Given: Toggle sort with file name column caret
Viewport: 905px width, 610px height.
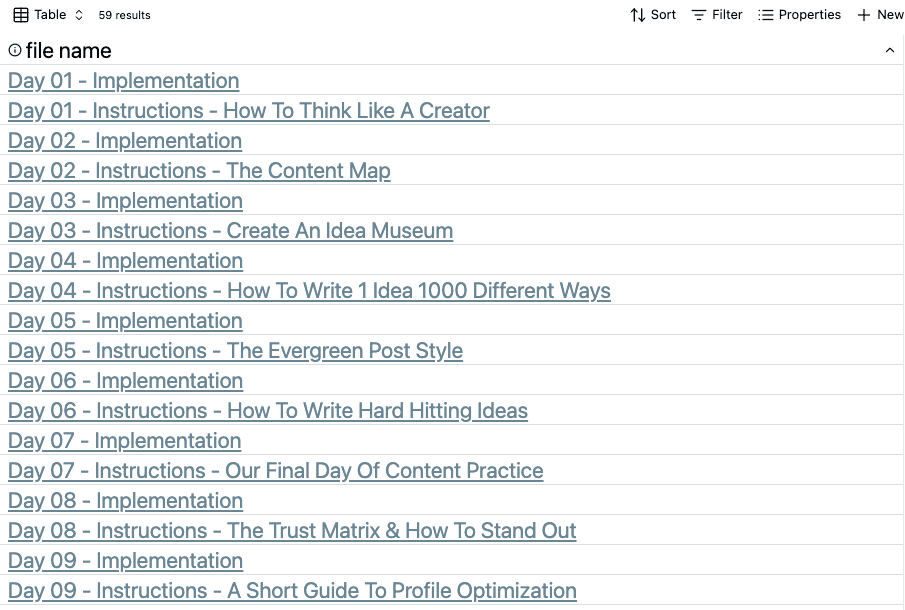Looking at the screenshot, I should (x=889, y=51).
